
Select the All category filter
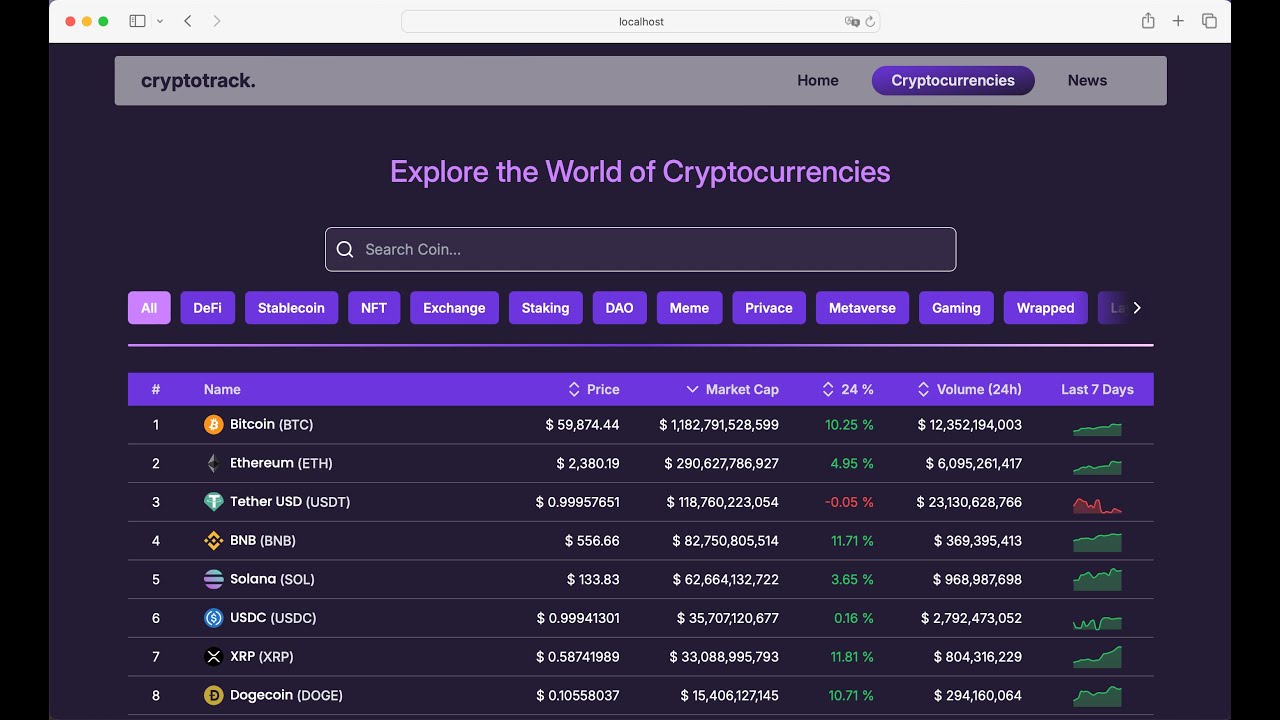149,308
